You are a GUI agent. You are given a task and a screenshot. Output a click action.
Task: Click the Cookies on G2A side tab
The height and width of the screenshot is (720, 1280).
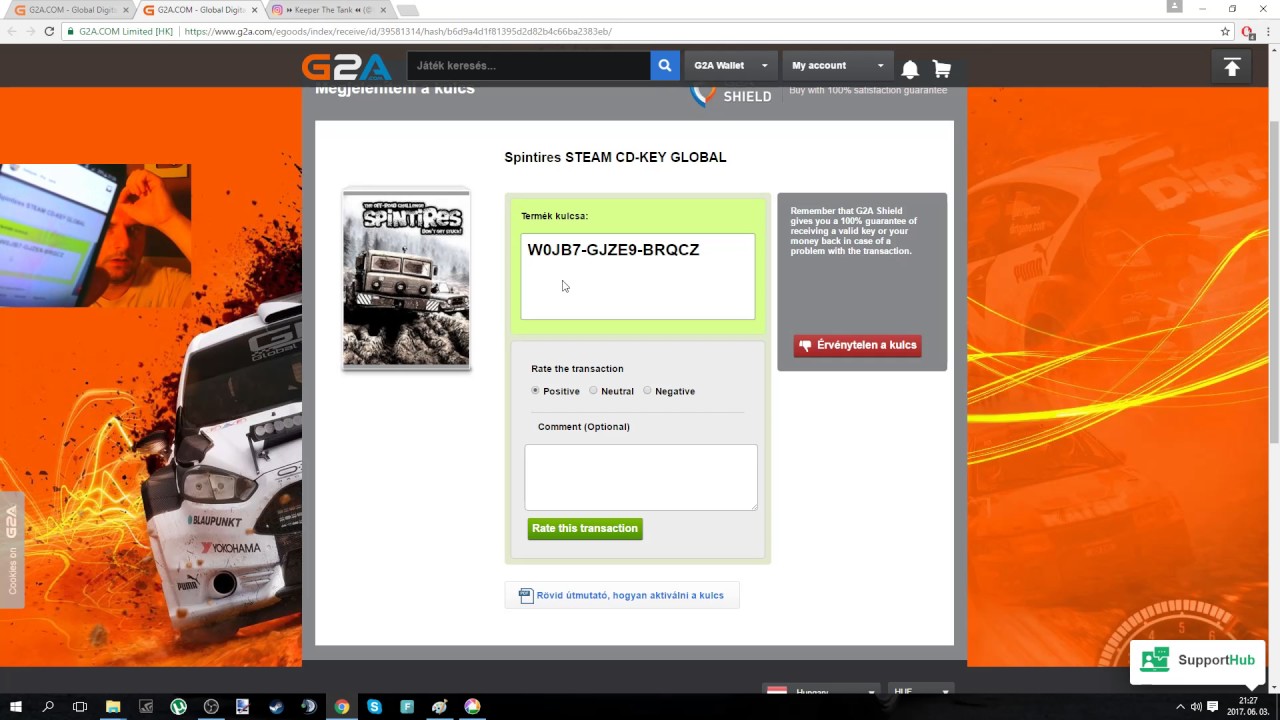pyautogui.click(x=12, y=550)
